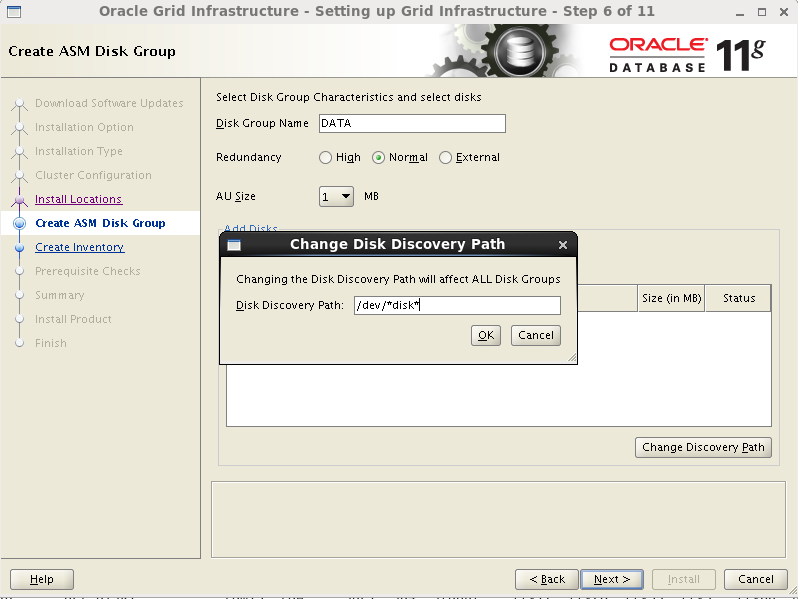798x599 pixels.
Task: Click the Back button
Action: click(547, 579)
